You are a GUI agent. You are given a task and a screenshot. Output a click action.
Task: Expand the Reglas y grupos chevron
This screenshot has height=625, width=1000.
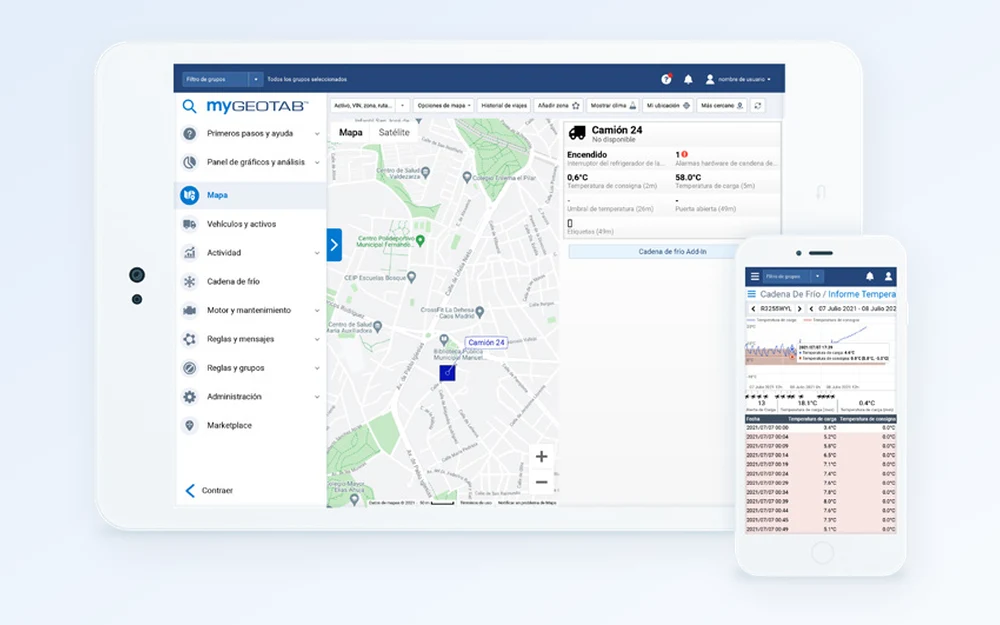click(317, 368)
